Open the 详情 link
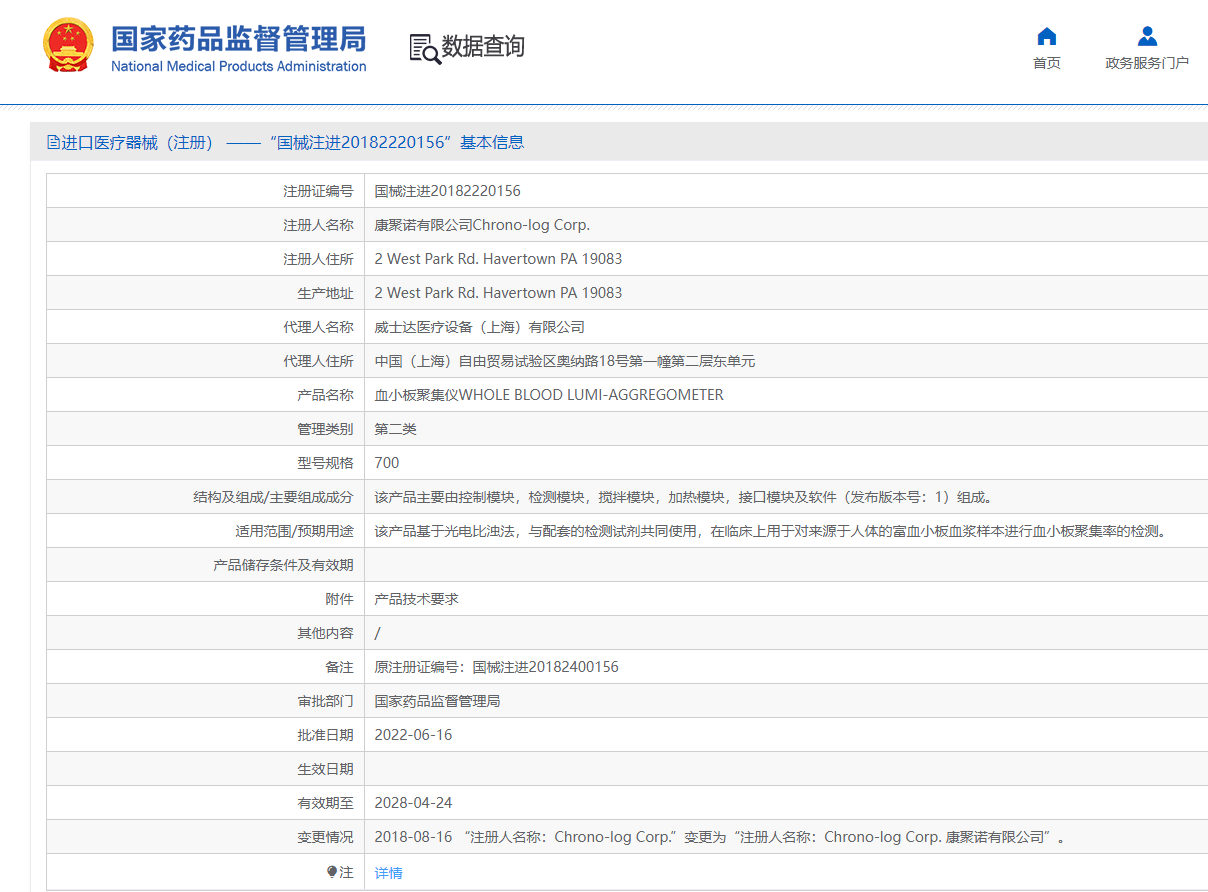The width and height of the screenshot is (1208, 892). (388, 873)
